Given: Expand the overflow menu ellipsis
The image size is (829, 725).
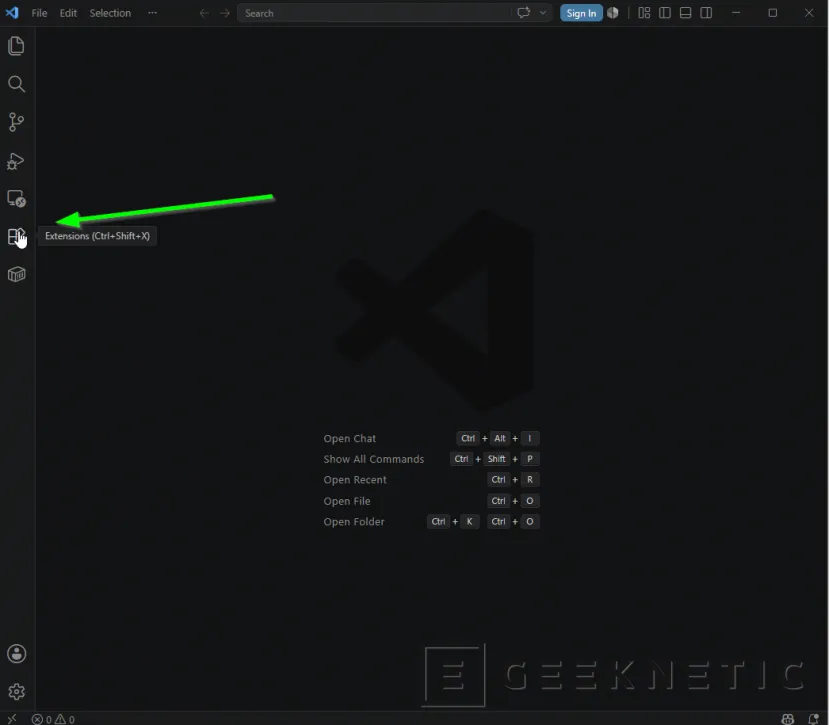Looking at the screenshot, I should (x=152, y=13).
